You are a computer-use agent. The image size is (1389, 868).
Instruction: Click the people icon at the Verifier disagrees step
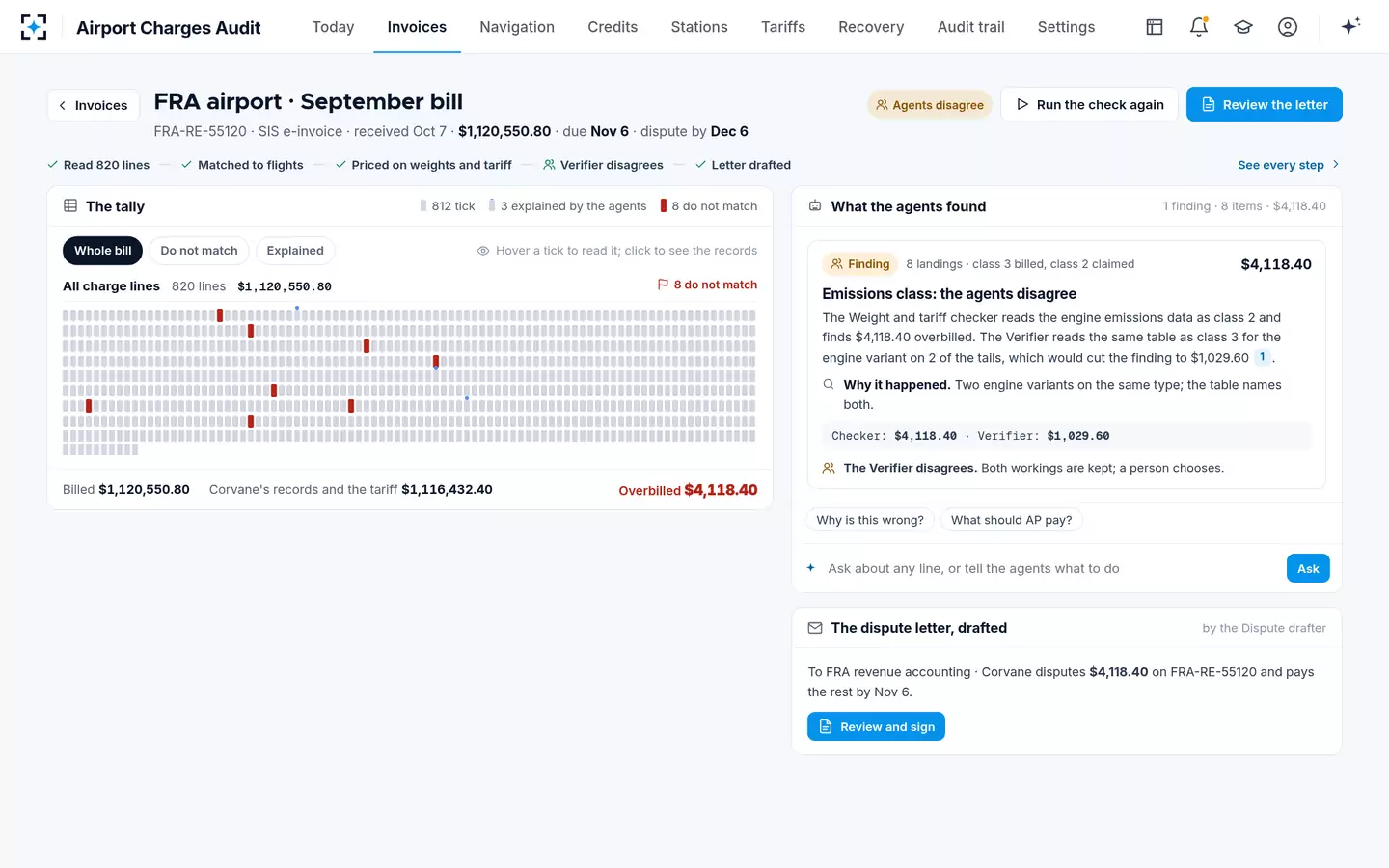pyautogui.click(x=549, y=165)
